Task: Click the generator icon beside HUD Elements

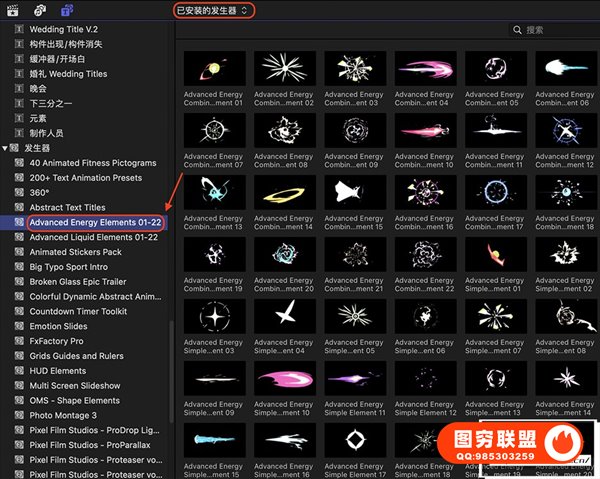Action: (x=19, y=371)
